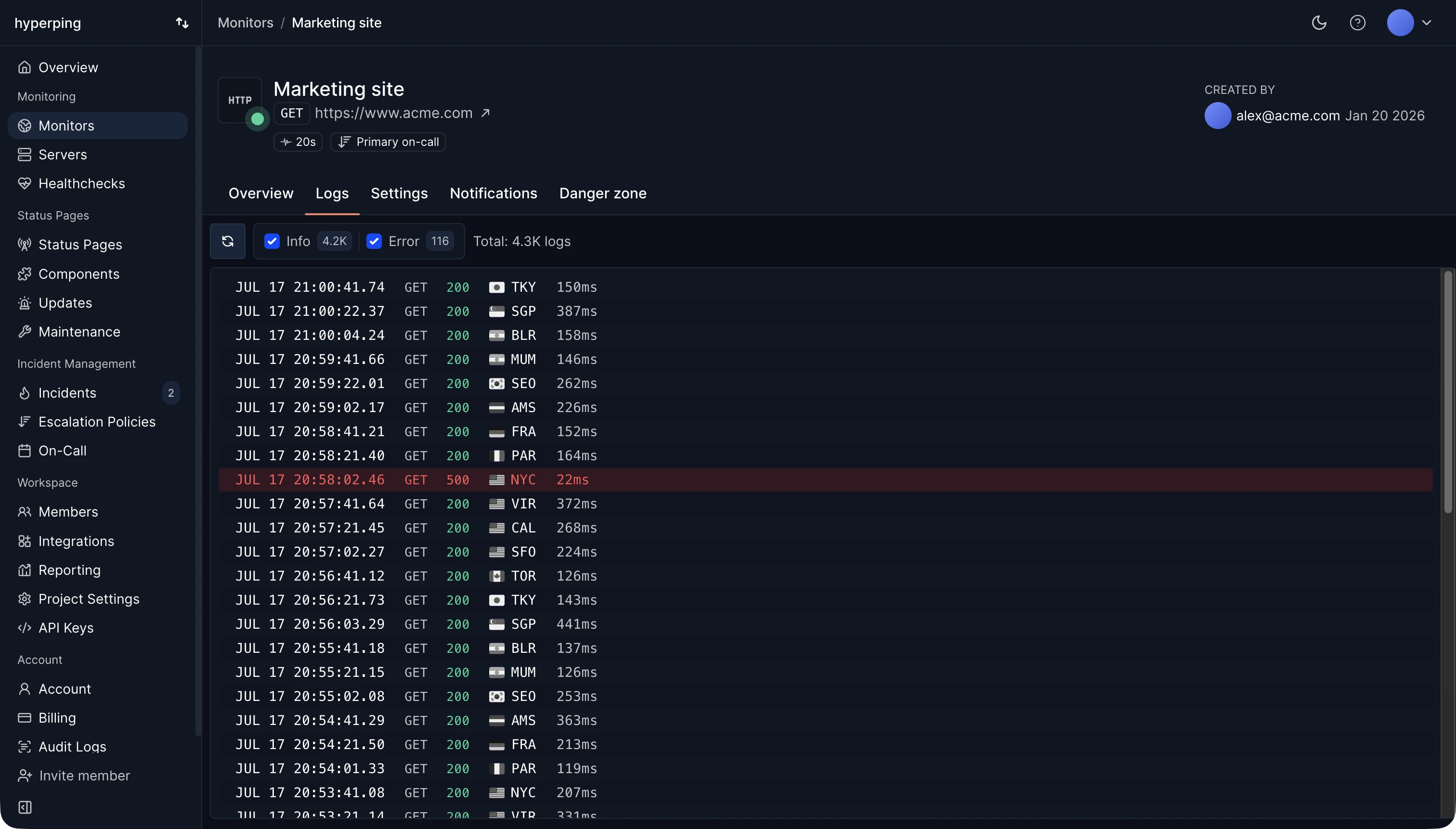Viewport: 1456px width, 829px height.
Task: Select log entry 20:59:22.01 SEO 262ms
Action: (x=825, y=383)
